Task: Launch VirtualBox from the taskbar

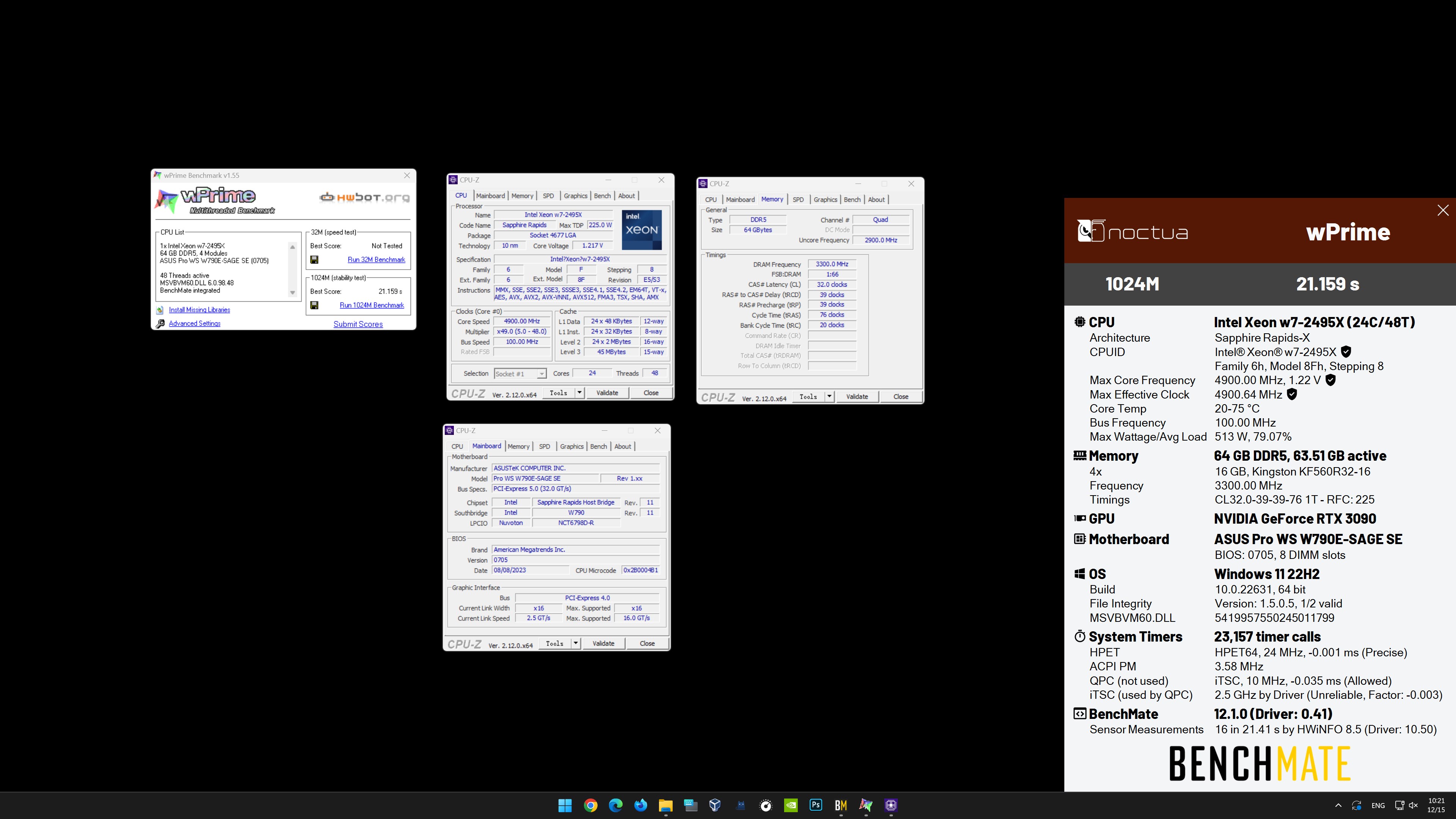Action: click(715, 805)
